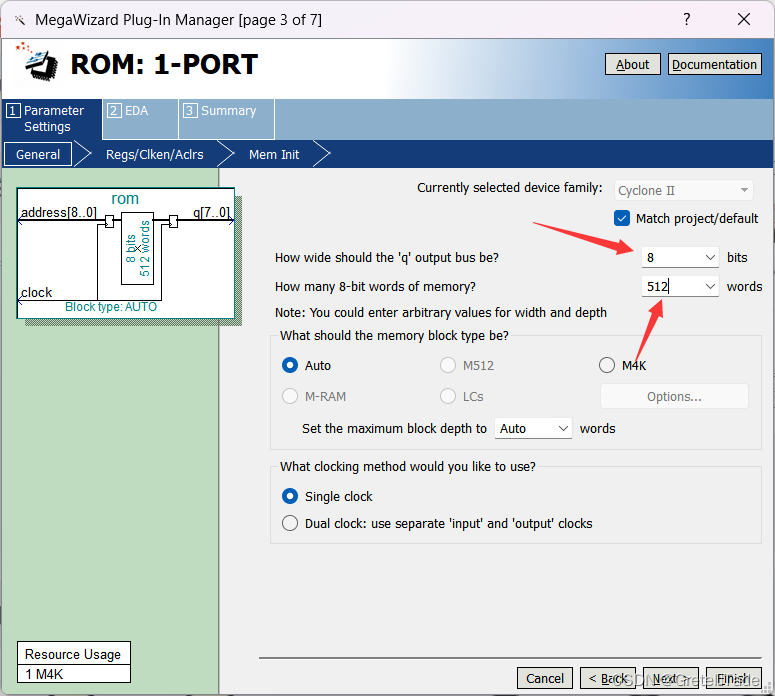
Task: Choose Dual clock separate input/output clocks
Action: coord(290,523)
